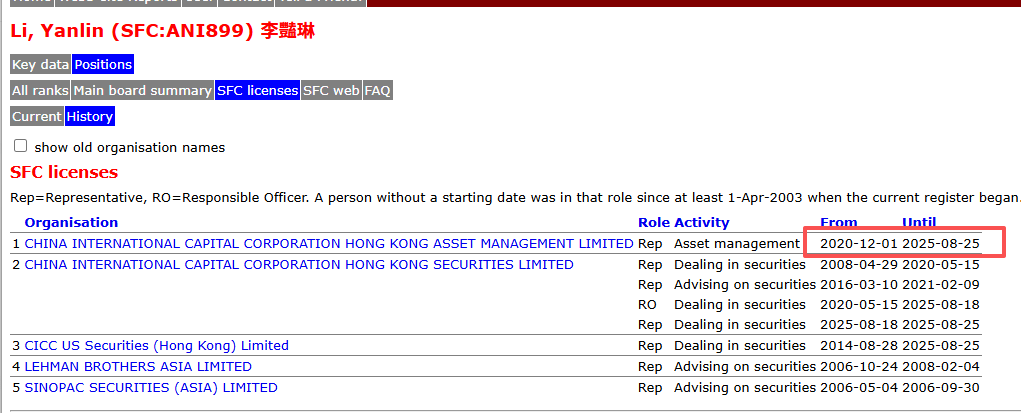Sort by the From date column
This screenshot has width=1021, height=413.
[838, 222]
